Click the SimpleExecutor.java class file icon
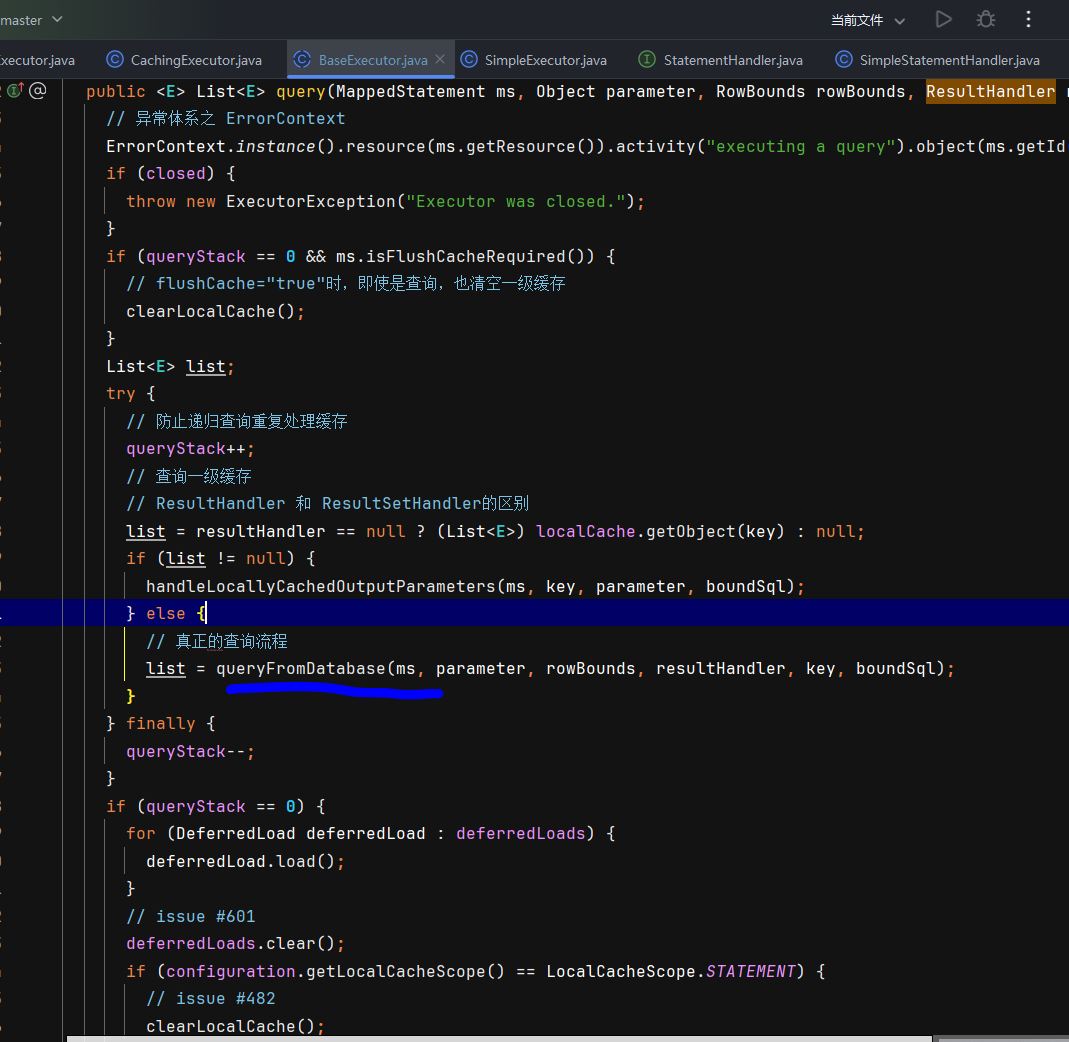 coord(469,59)
